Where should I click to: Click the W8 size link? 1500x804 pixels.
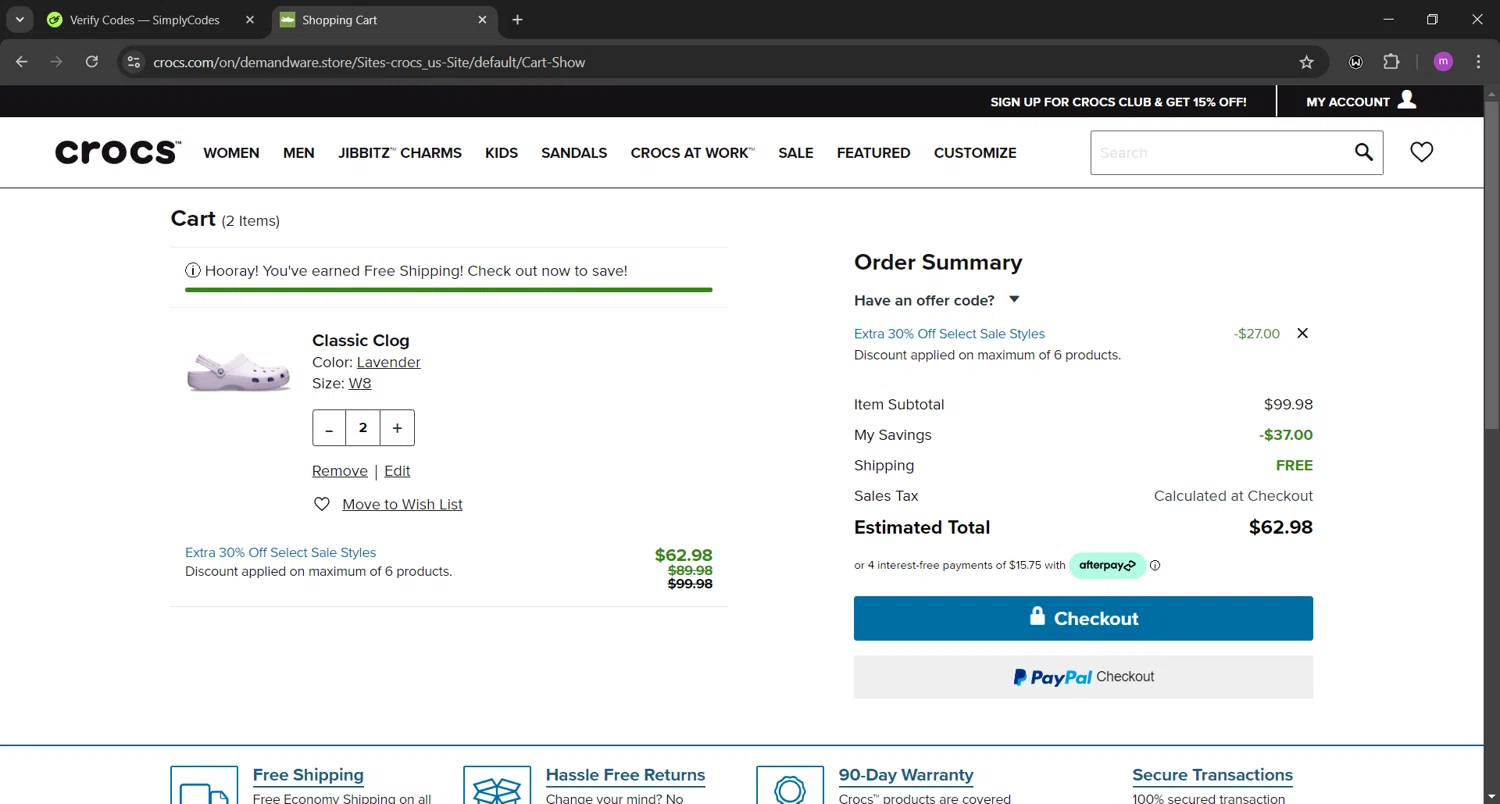[x=360, y=383]
